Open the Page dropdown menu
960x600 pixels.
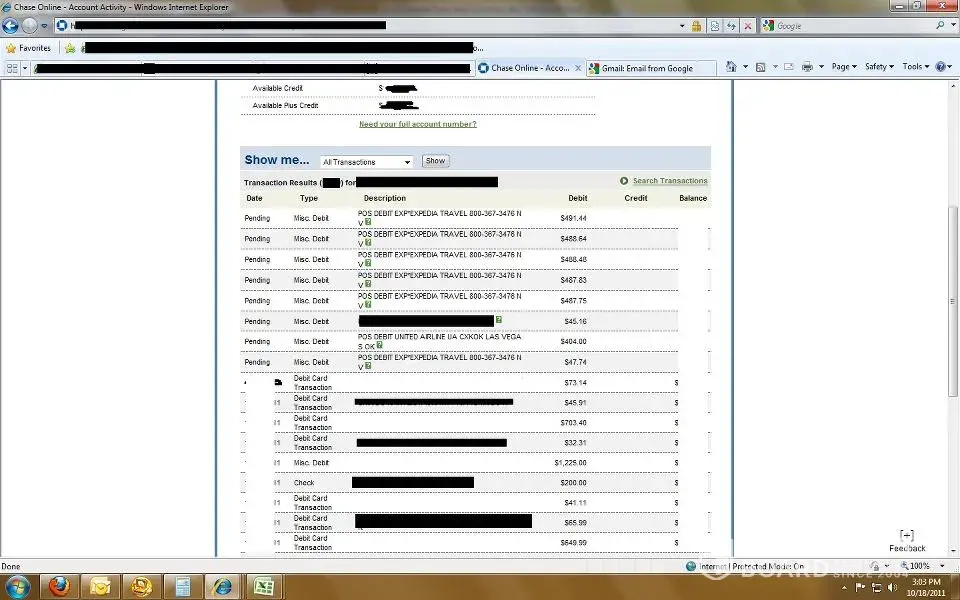point(844,67)
